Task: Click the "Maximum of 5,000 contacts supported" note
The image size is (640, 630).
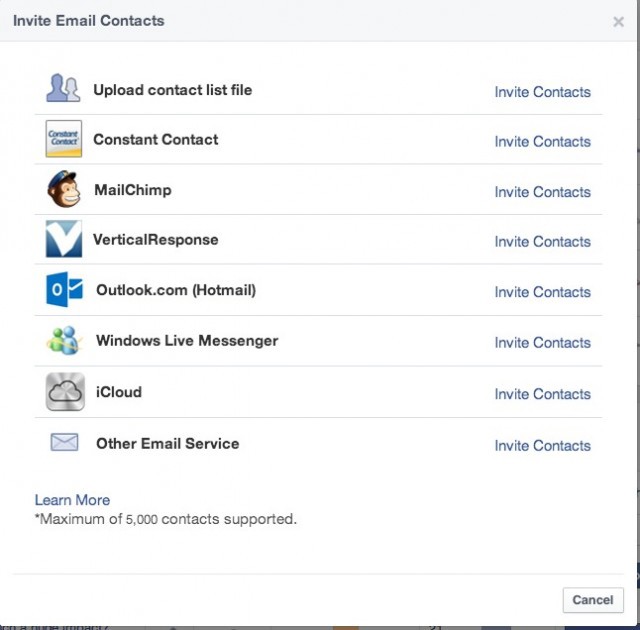Action: pos(166,519)
